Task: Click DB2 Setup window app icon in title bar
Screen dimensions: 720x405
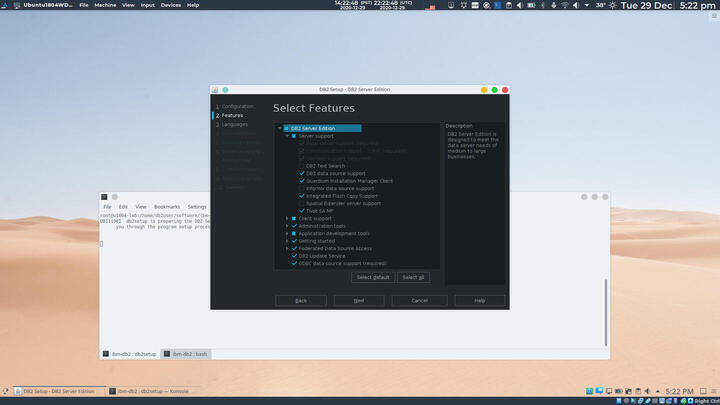Action: (x=215, y=90)
